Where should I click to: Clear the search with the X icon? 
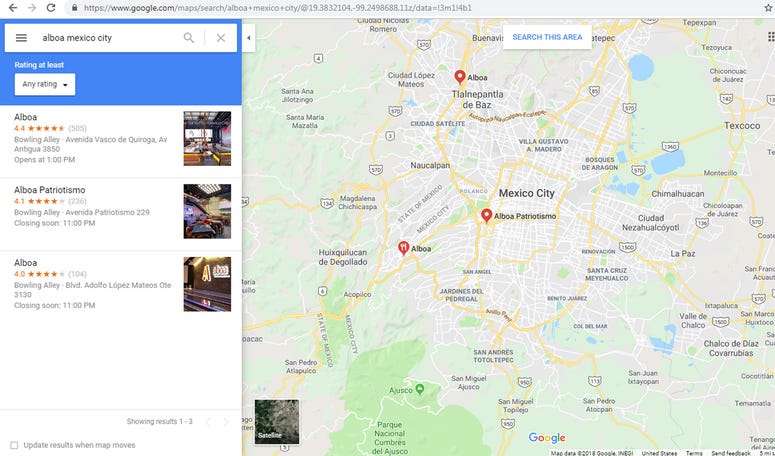(x=221, y=38)
